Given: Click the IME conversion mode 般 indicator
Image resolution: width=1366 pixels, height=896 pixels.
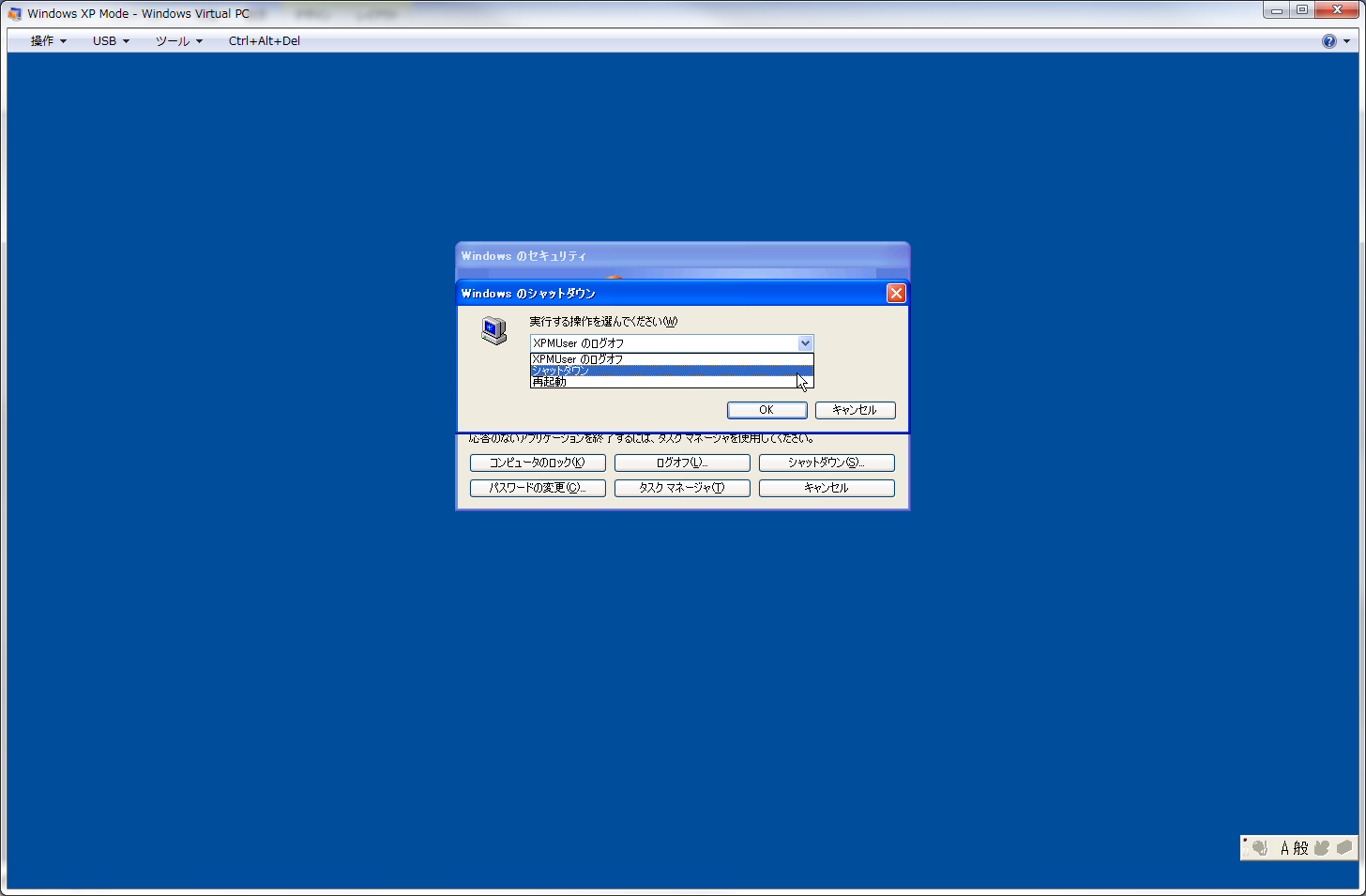Looking at the screenshot, I should (x=1300, y=848).
